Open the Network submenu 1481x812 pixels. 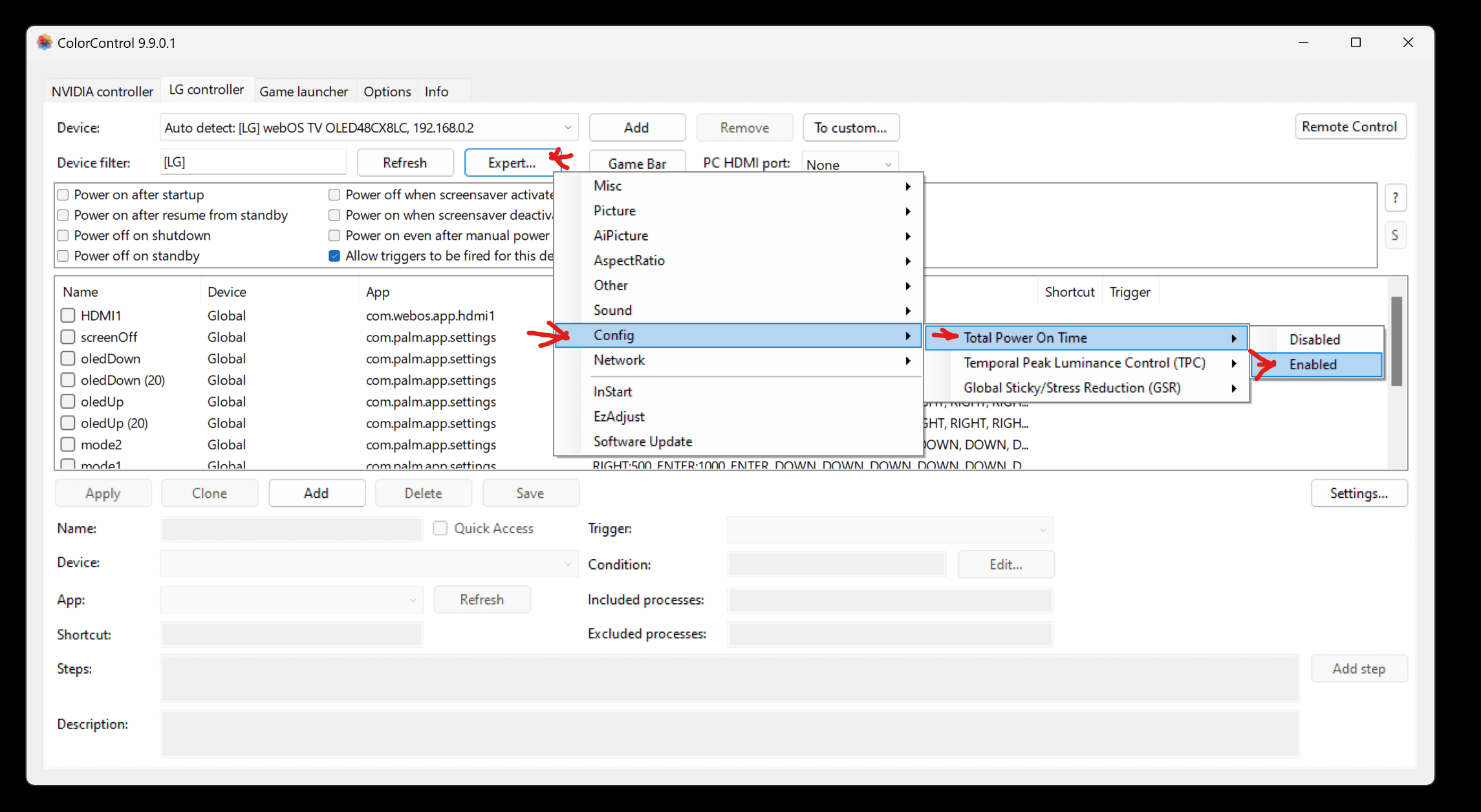pyautogui.click(x=738, y=360)
